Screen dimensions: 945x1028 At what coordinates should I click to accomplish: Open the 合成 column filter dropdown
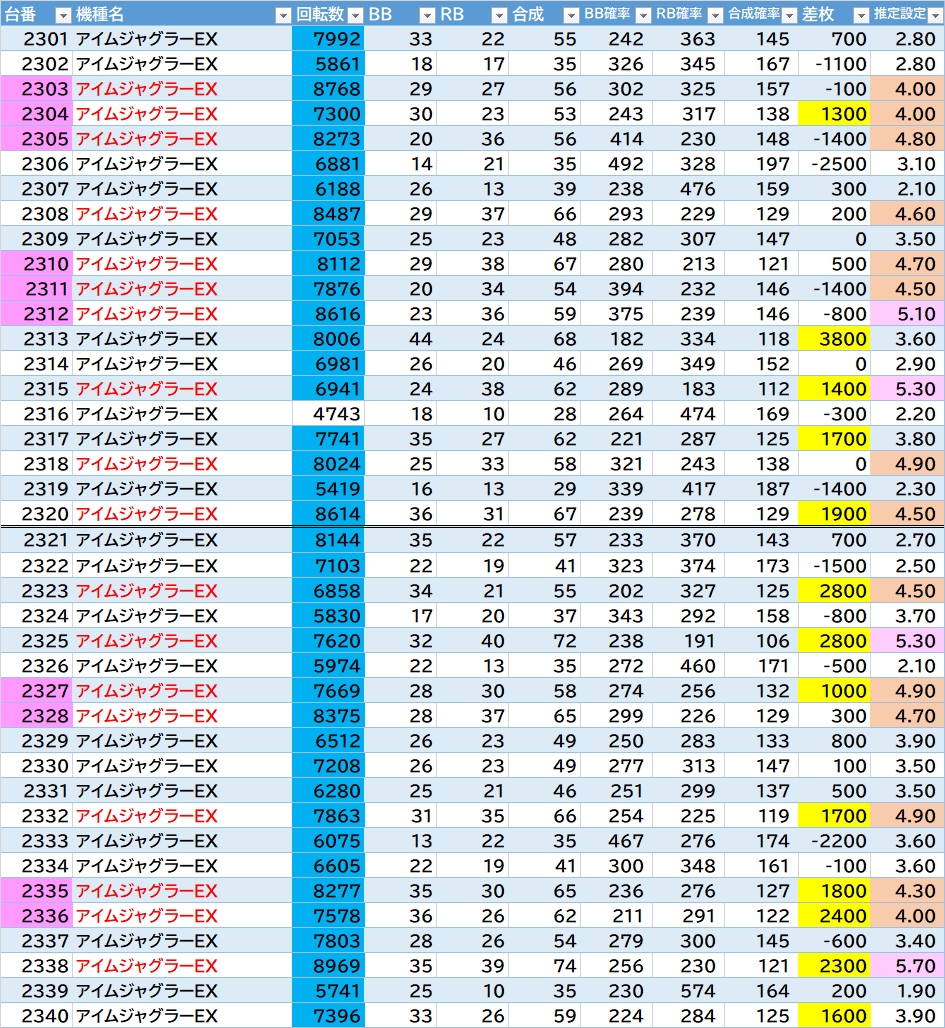coord(571,15)
